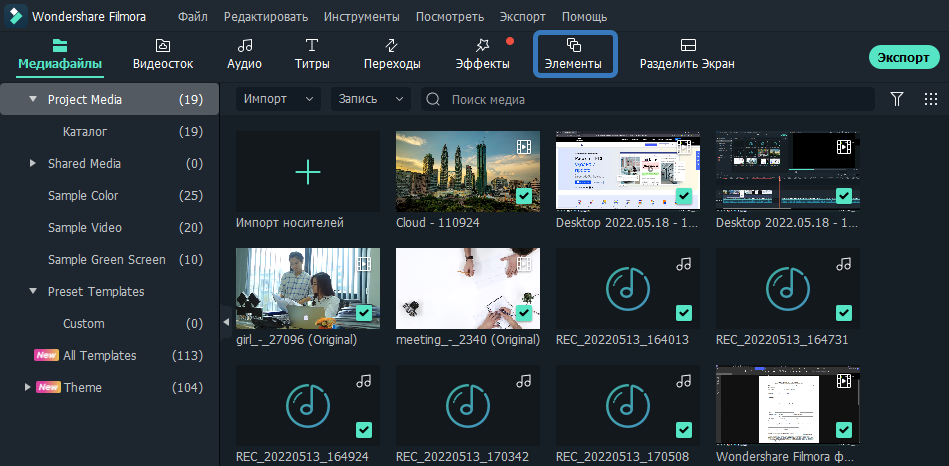This screenshot has width=949, height=466.
Task: Click film strip badge on Cloud - 110924
Action: pyautogui.click(x=524, y=146)
